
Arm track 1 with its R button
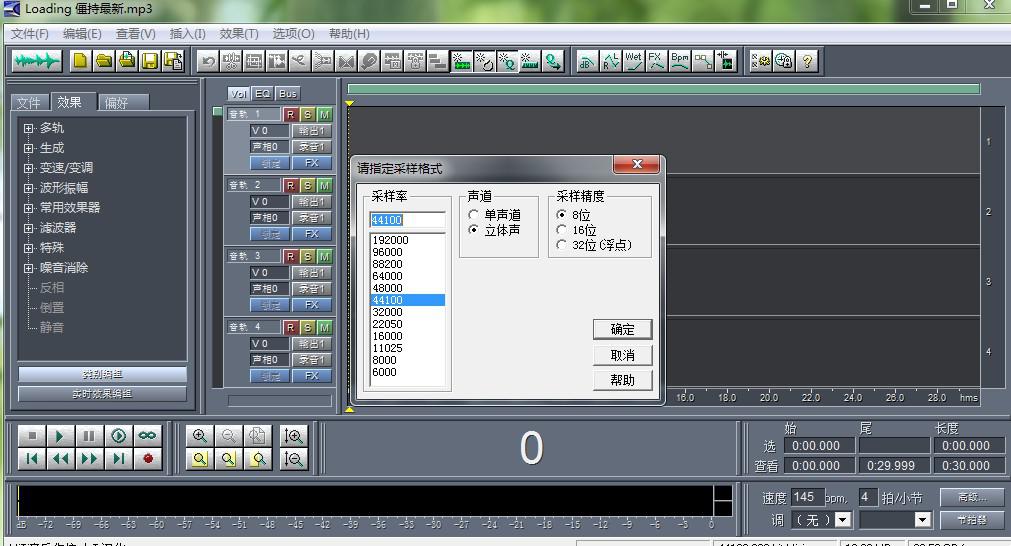tap(290, 114)
